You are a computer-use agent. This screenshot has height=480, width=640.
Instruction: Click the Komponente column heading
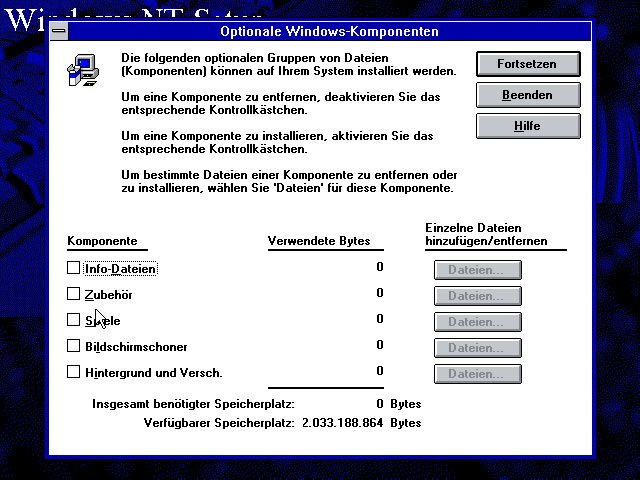(102, 241)
